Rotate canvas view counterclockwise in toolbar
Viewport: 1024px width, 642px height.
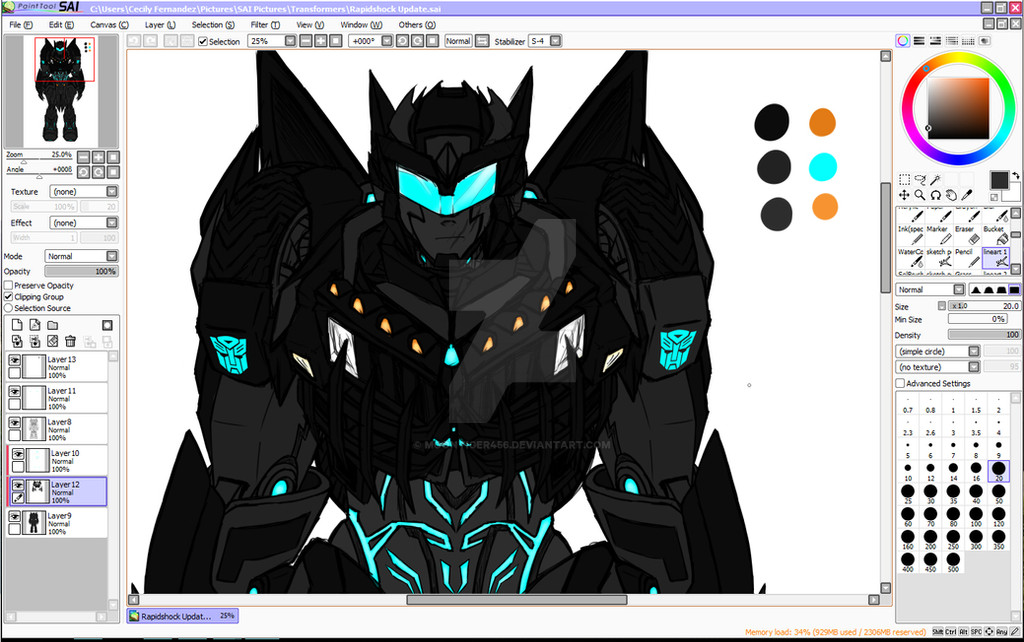click(x=402, y=40)
